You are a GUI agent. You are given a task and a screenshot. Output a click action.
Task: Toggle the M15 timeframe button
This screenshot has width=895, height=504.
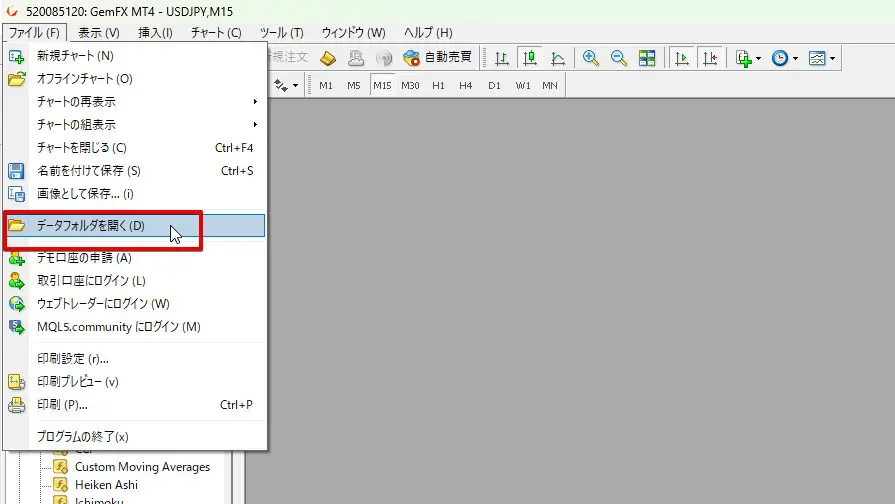pos(382,86)
